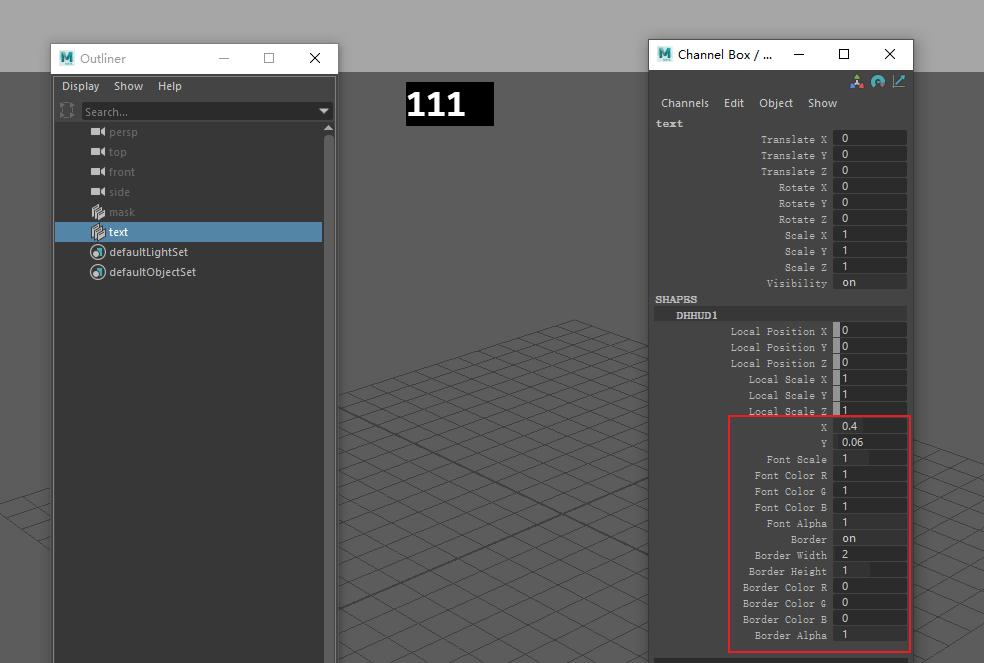Open the Help menu in Outliner
Viewport: 984px width, 663px height.
tap(169, 86)
